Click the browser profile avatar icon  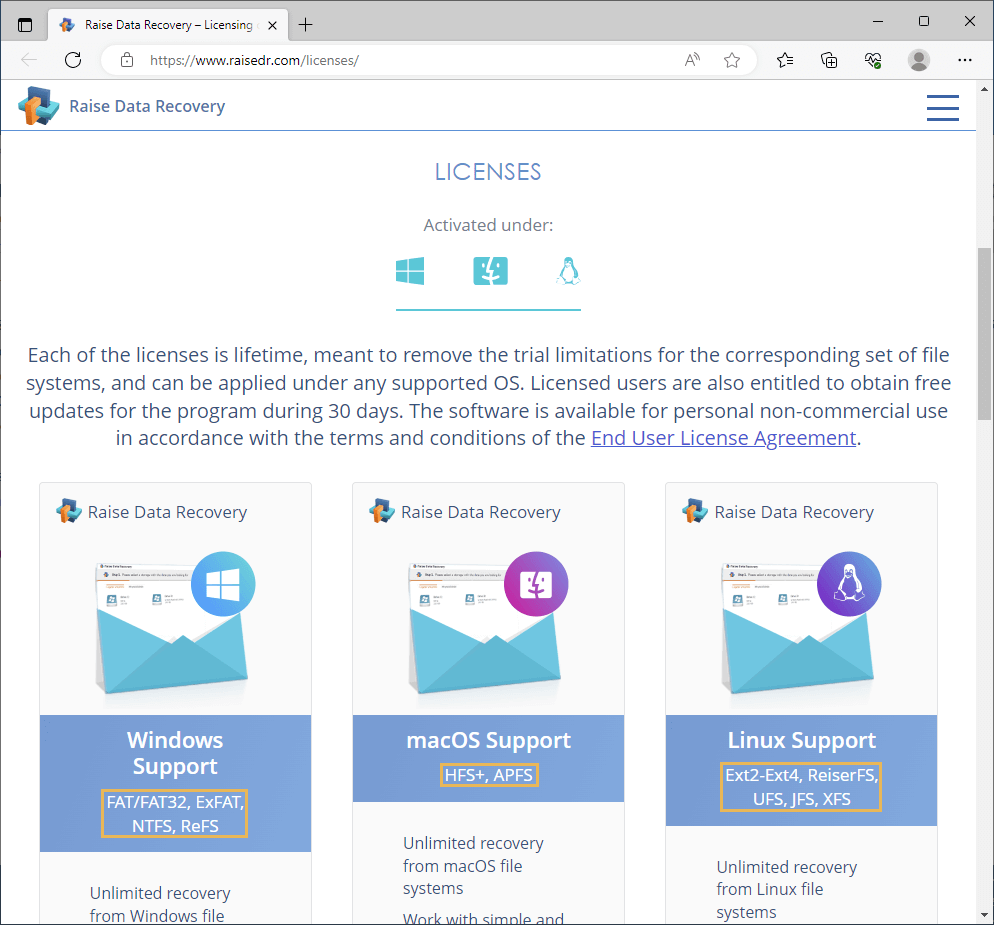[918, 60]
